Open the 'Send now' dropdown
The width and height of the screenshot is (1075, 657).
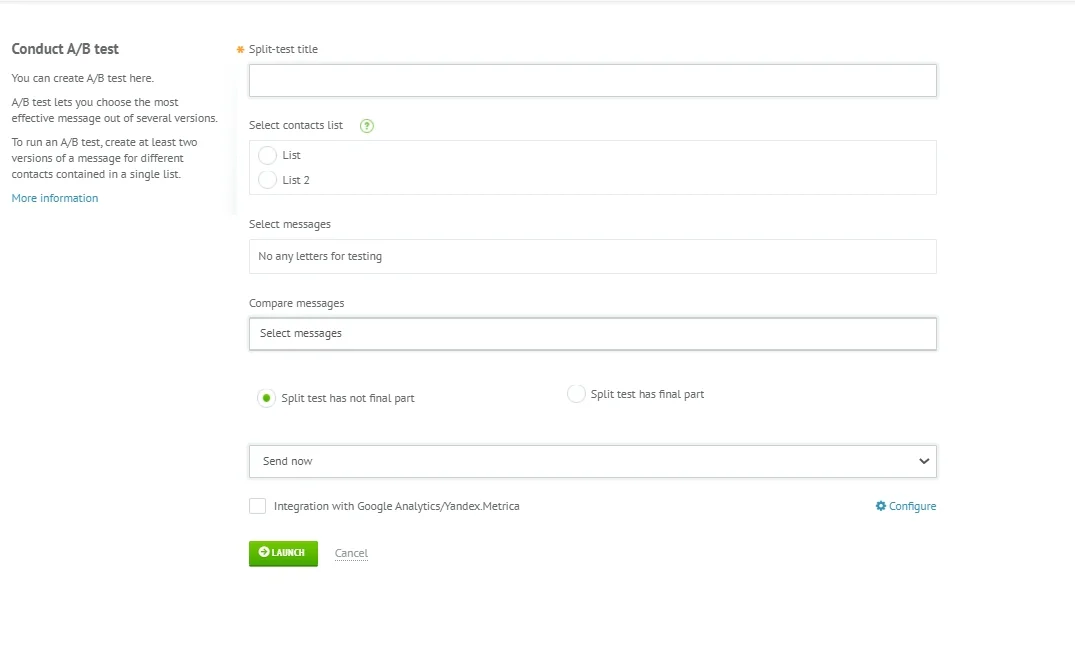(x=592, y=461)
